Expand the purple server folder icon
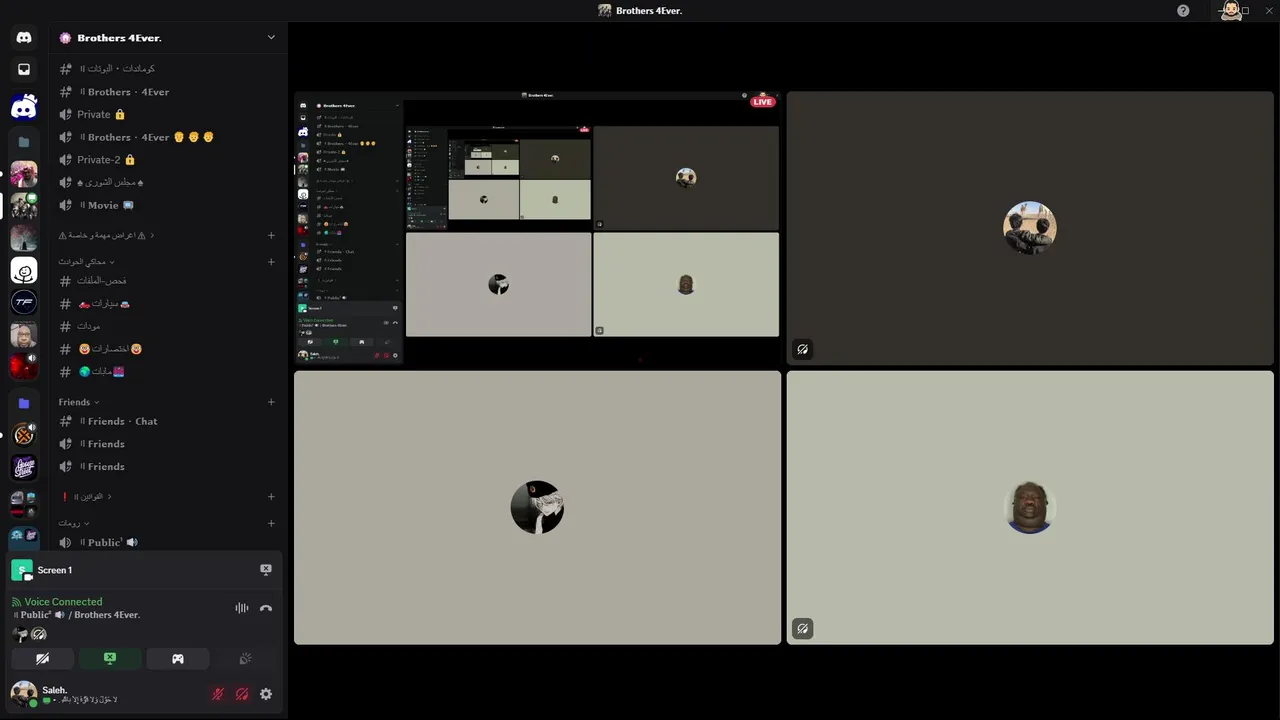This screenshot has height=720, width=1280. click(24, 403)
